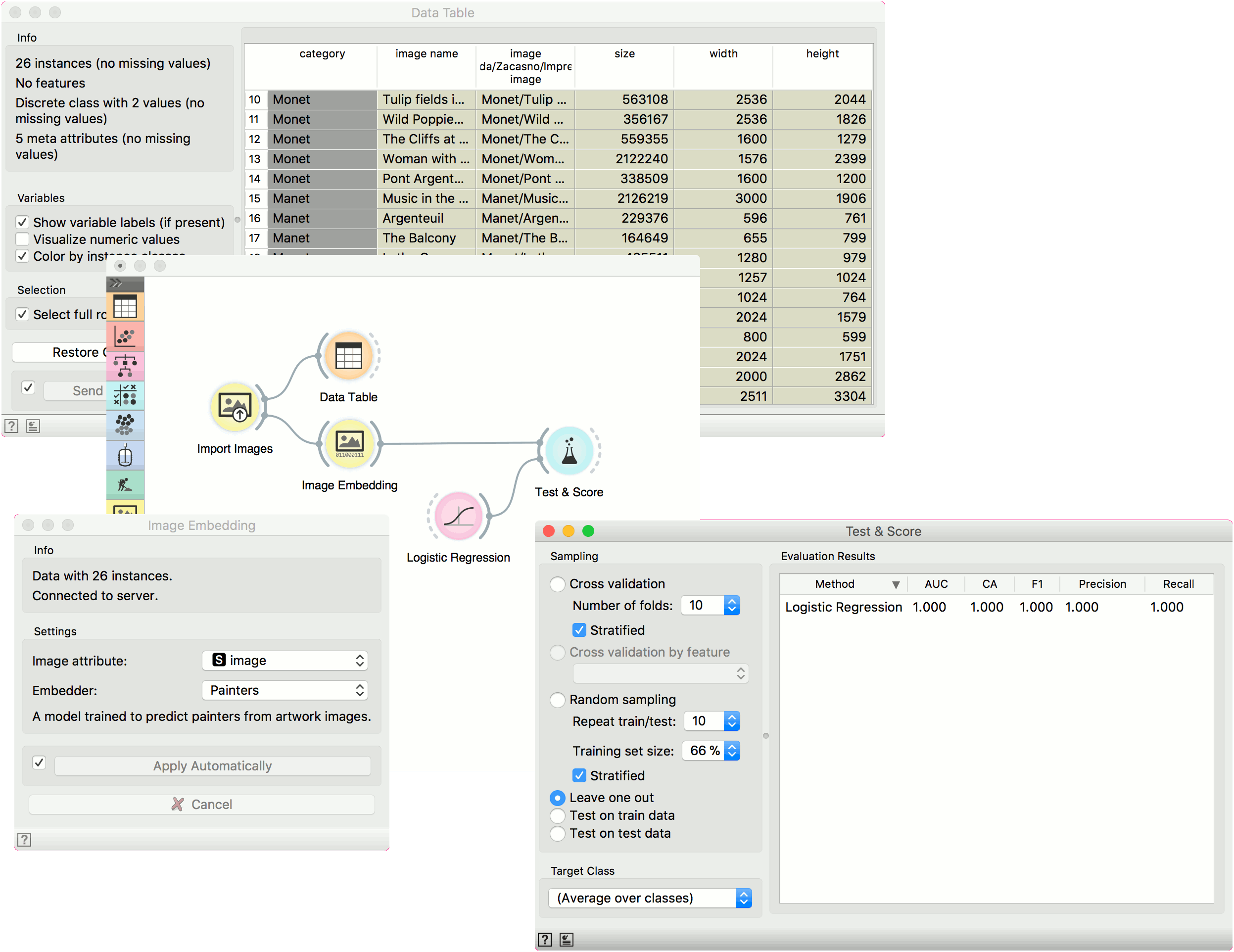
Task: Click the category column header
Action: coord(322,53)
